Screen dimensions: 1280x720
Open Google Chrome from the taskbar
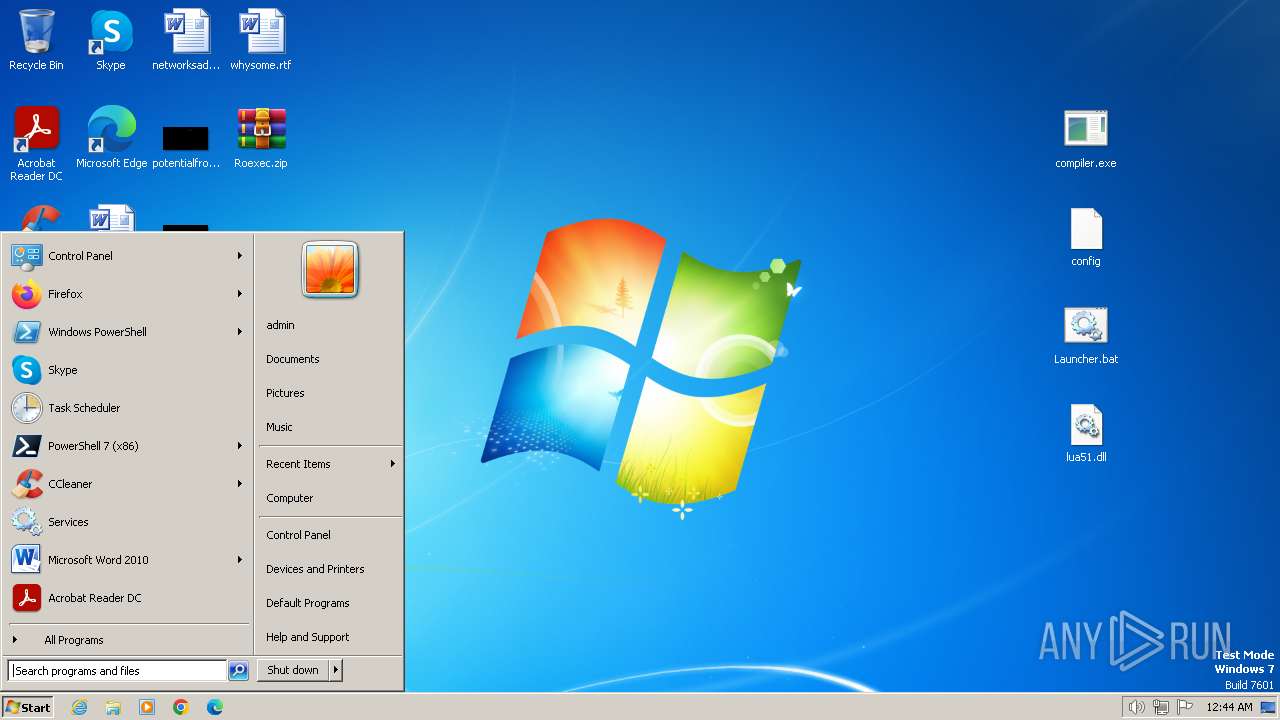(181, 707)
